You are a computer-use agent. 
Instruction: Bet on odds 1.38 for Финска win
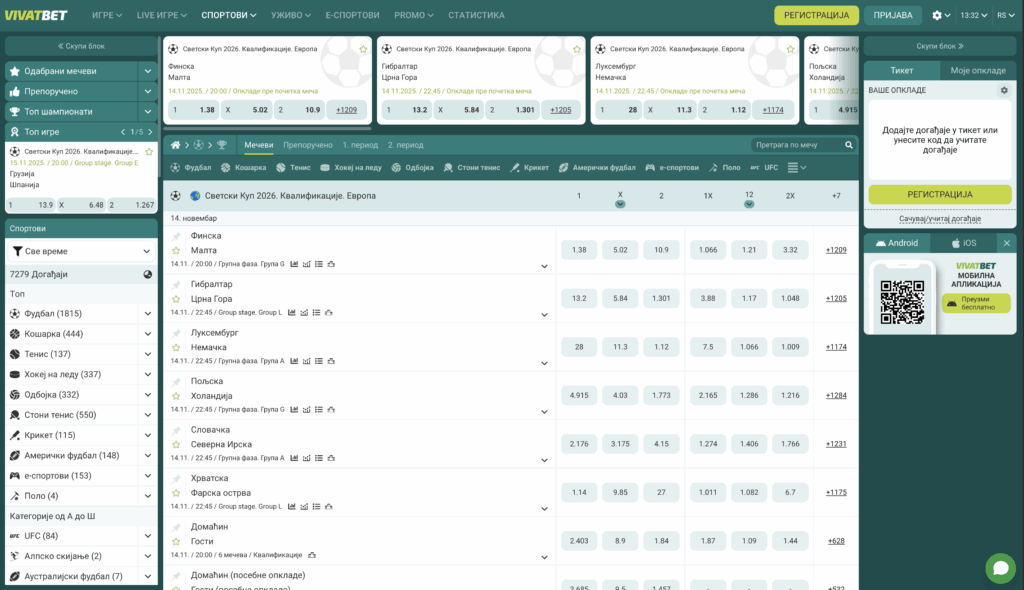click(x=579, y=250)
